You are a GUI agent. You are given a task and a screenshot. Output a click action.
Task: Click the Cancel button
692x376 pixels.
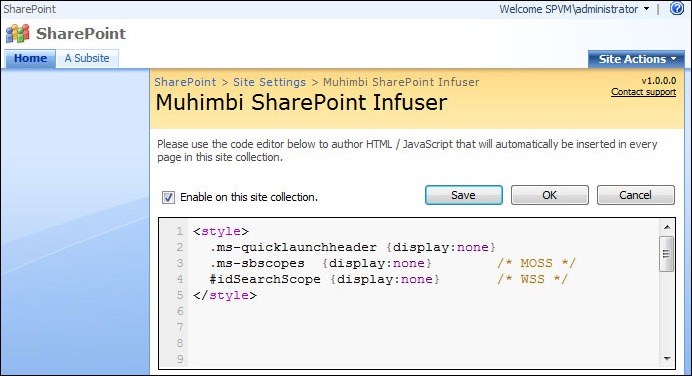coord(636,195)
